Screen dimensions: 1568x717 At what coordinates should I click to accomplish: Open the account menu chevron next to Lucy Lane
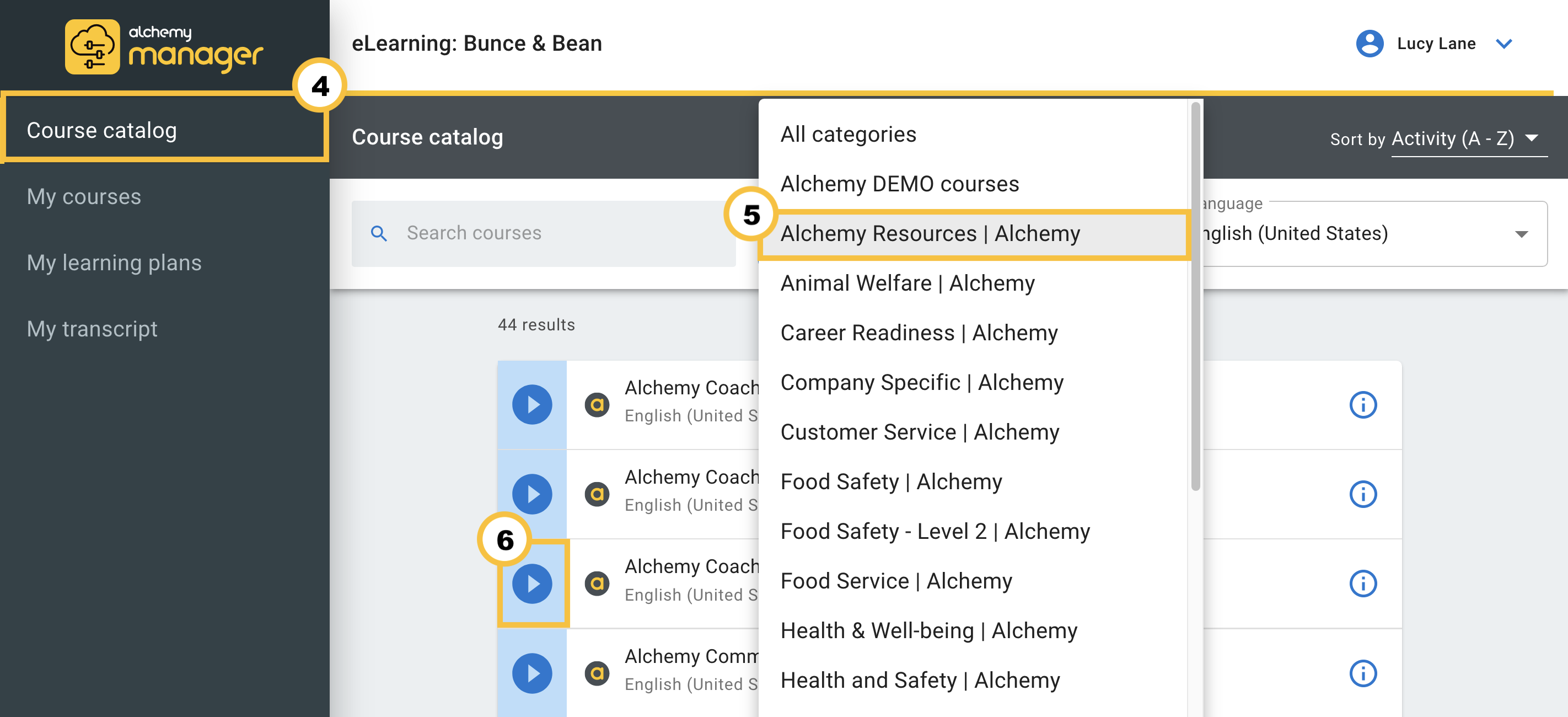[x=1505, y=43]
